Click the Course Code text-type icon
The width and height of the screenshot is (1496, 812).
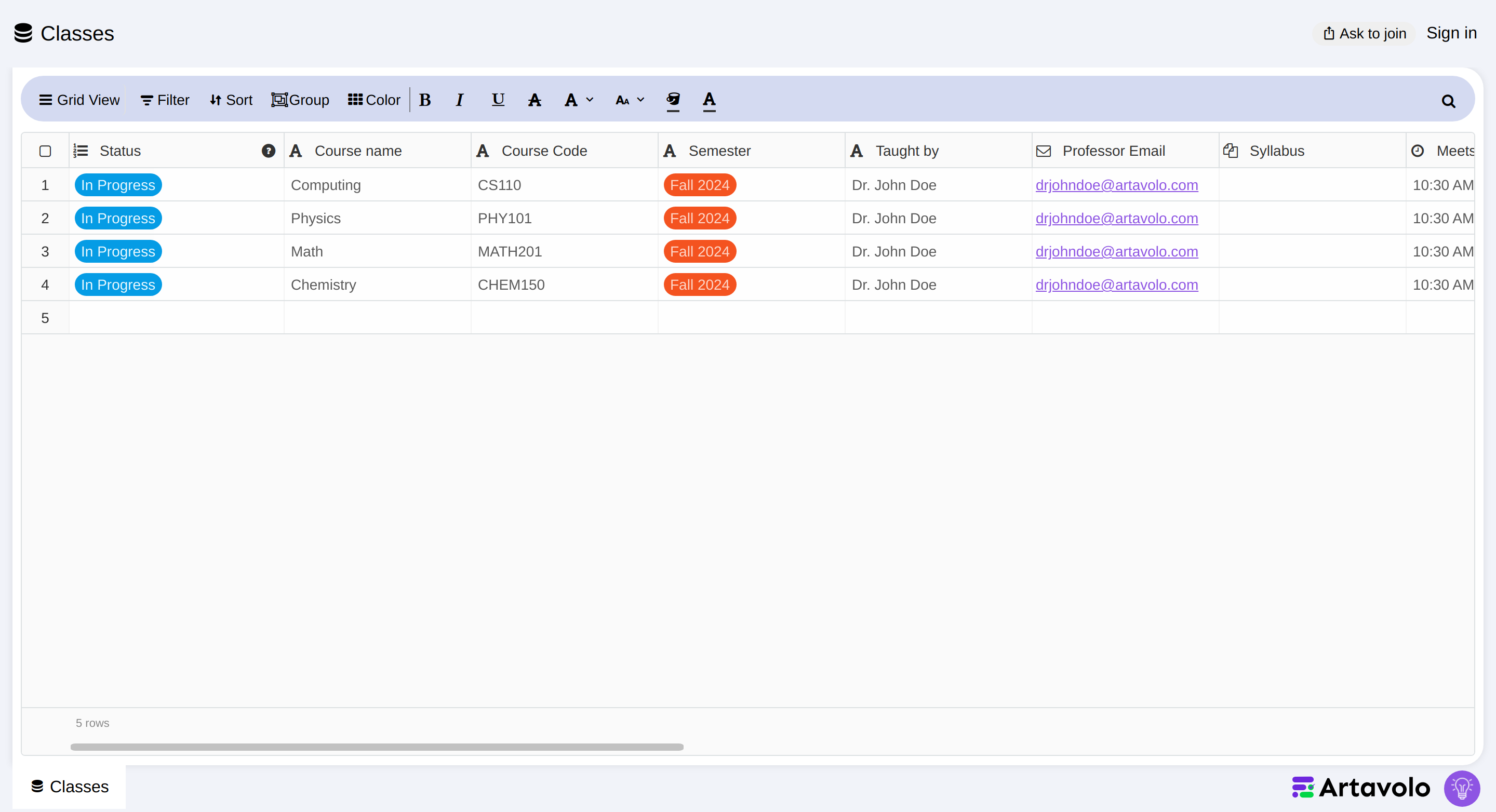point(483,151)
